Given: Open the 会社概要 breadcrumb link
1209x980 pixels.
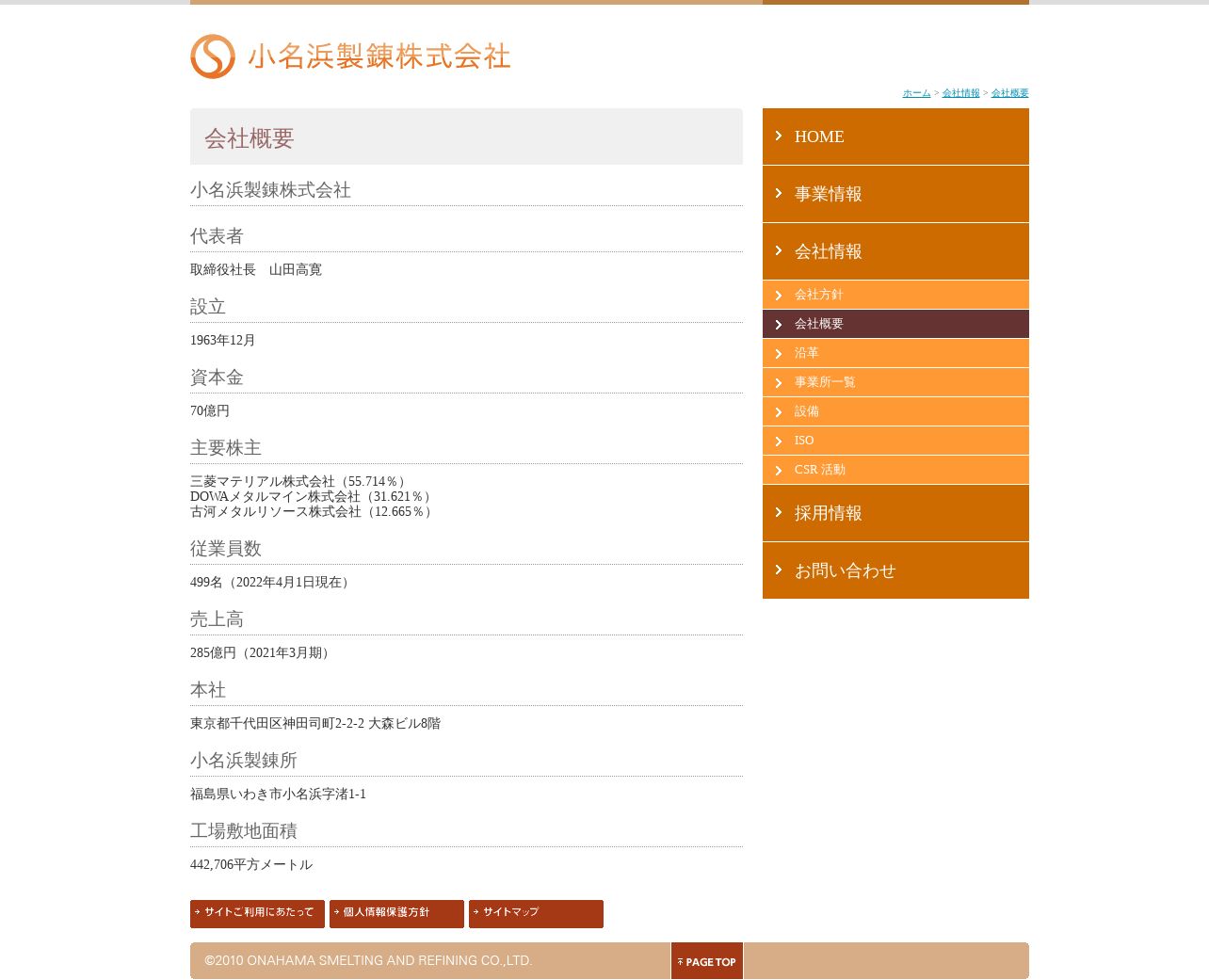Looking at the screenshot, I should (x=1009, y=93).
